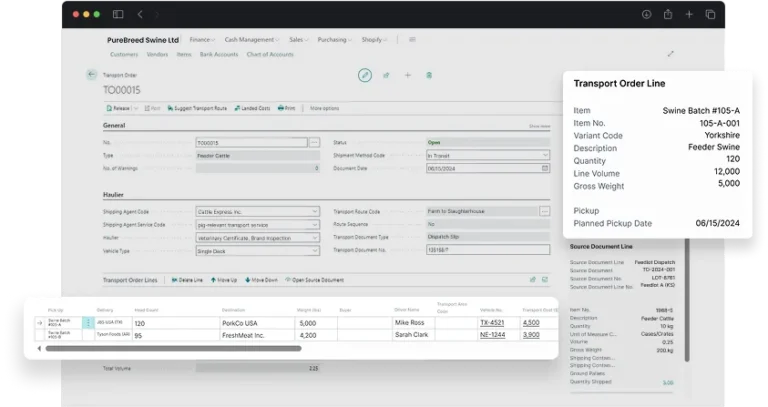Click the plus icon to create new order
768x407 pixels.
407,75
